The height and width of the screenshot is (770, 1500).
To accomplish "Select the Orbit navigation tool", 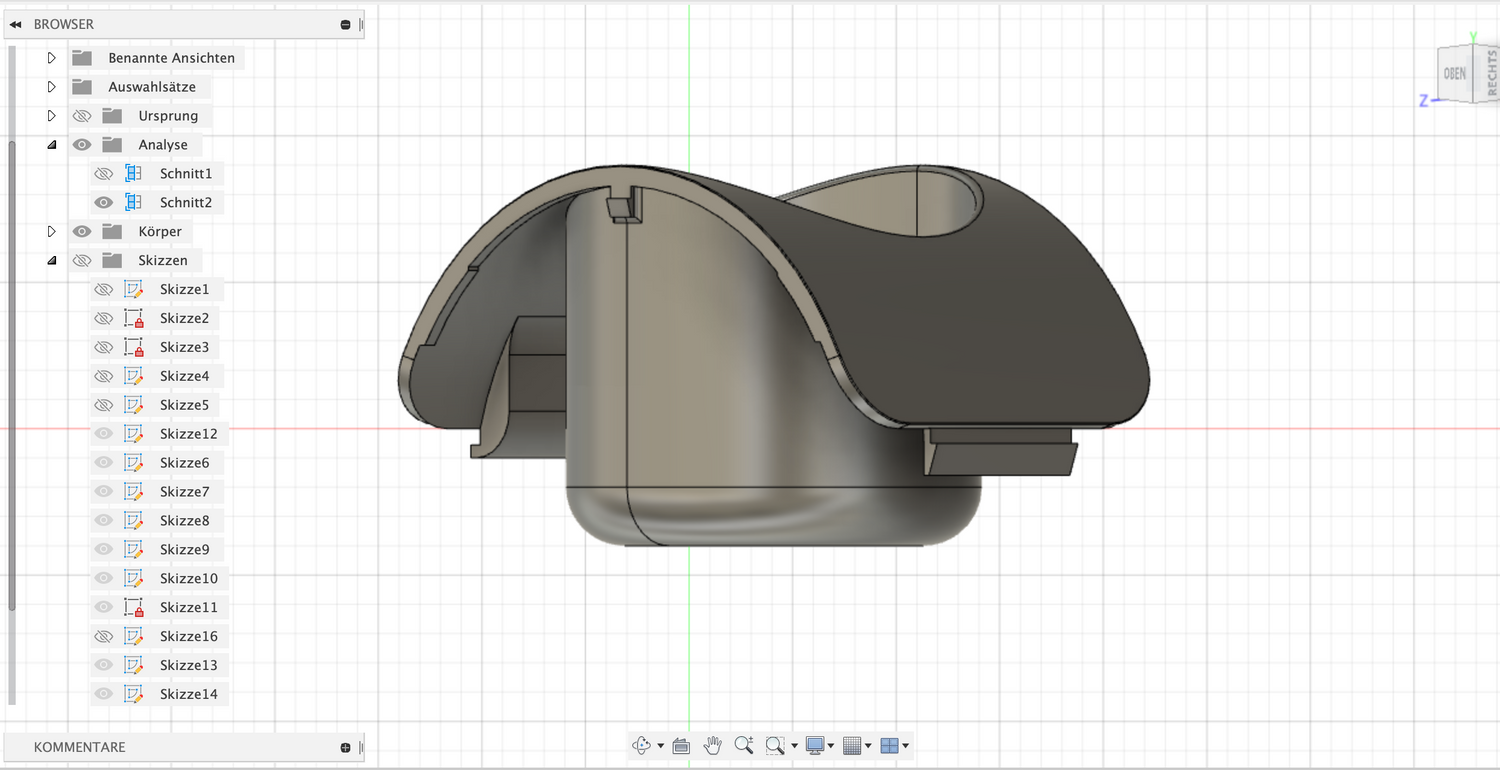I will [641, 746].
